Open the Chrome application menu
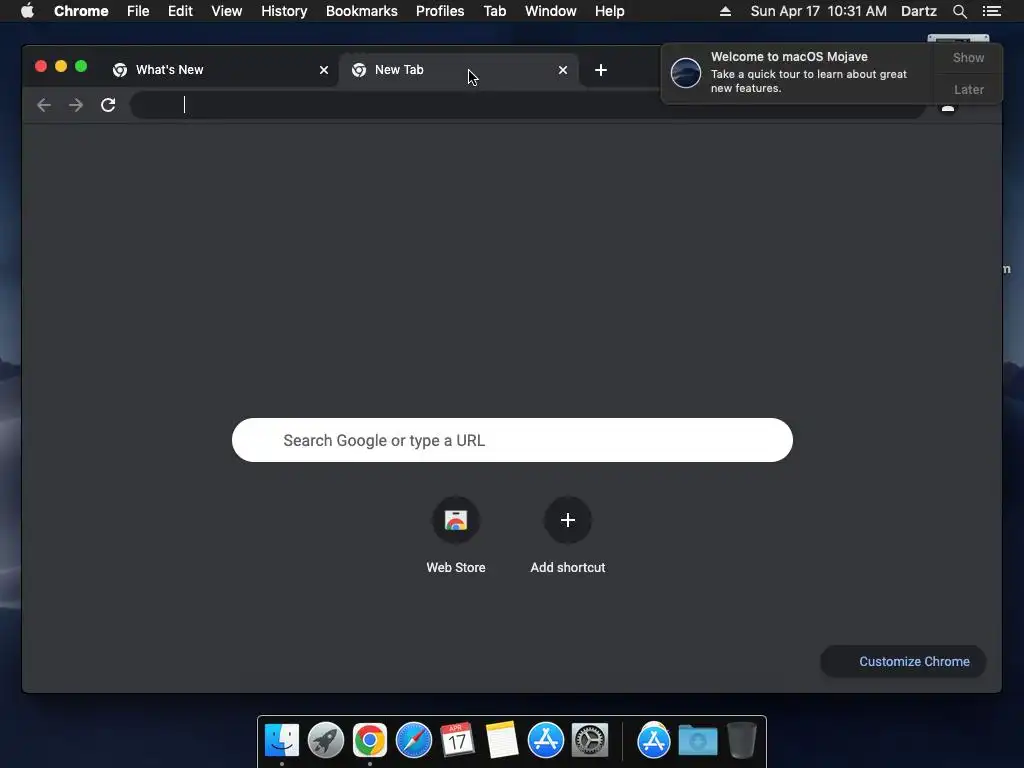The height and width of the screenshot is (768, 1024). pos(81,11)
